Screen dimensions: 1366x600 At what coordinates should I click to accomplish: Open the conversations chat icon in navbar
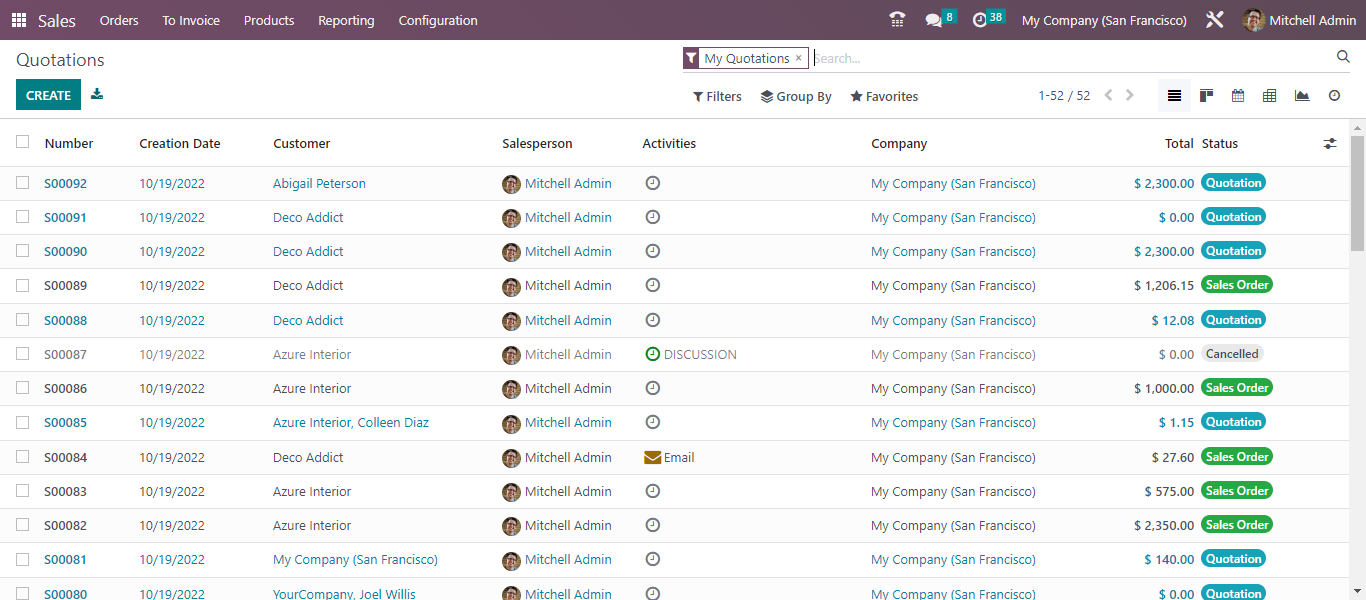coord(933,20)
